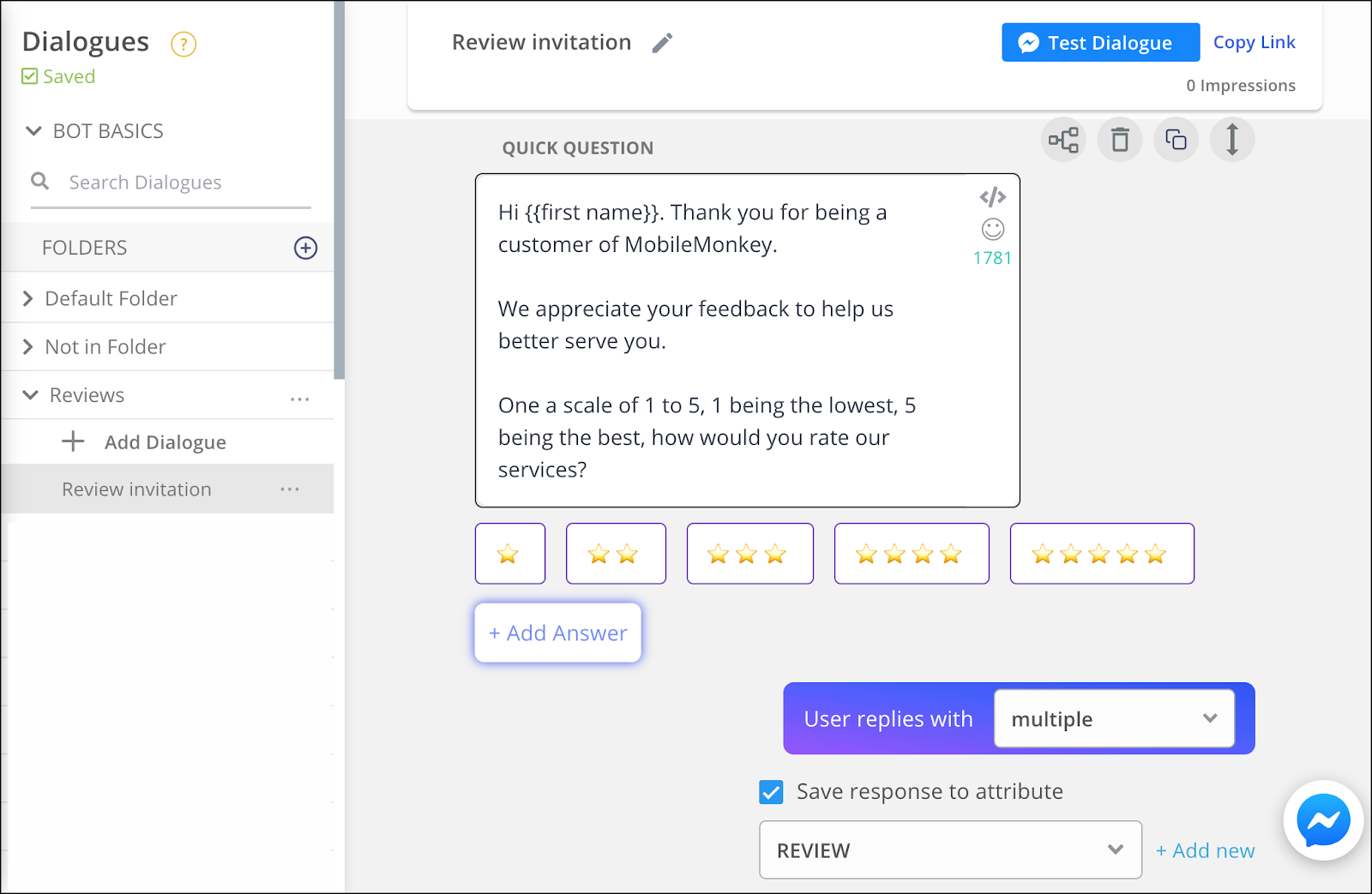Click the pencil icon to rename Review invitation
The height and width of the screenshot is (894, 1372).
[x=662, y=43]
